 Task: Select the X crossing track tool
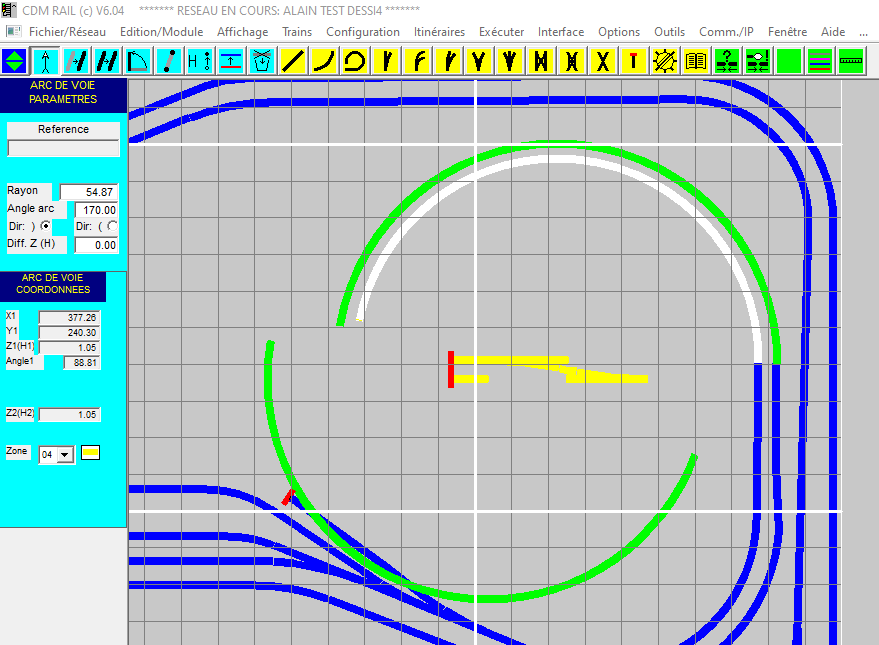pos(603,61)
